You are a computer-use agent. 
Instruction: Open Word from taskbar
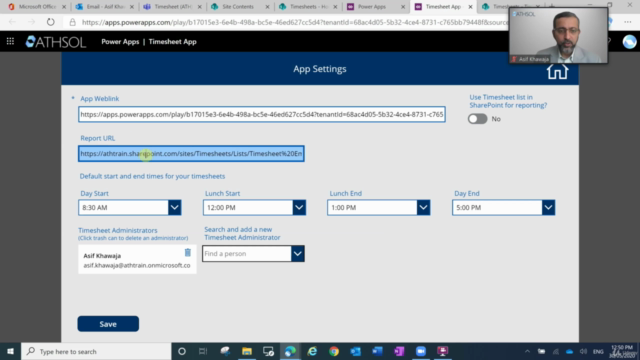click(x=377, y=351)
